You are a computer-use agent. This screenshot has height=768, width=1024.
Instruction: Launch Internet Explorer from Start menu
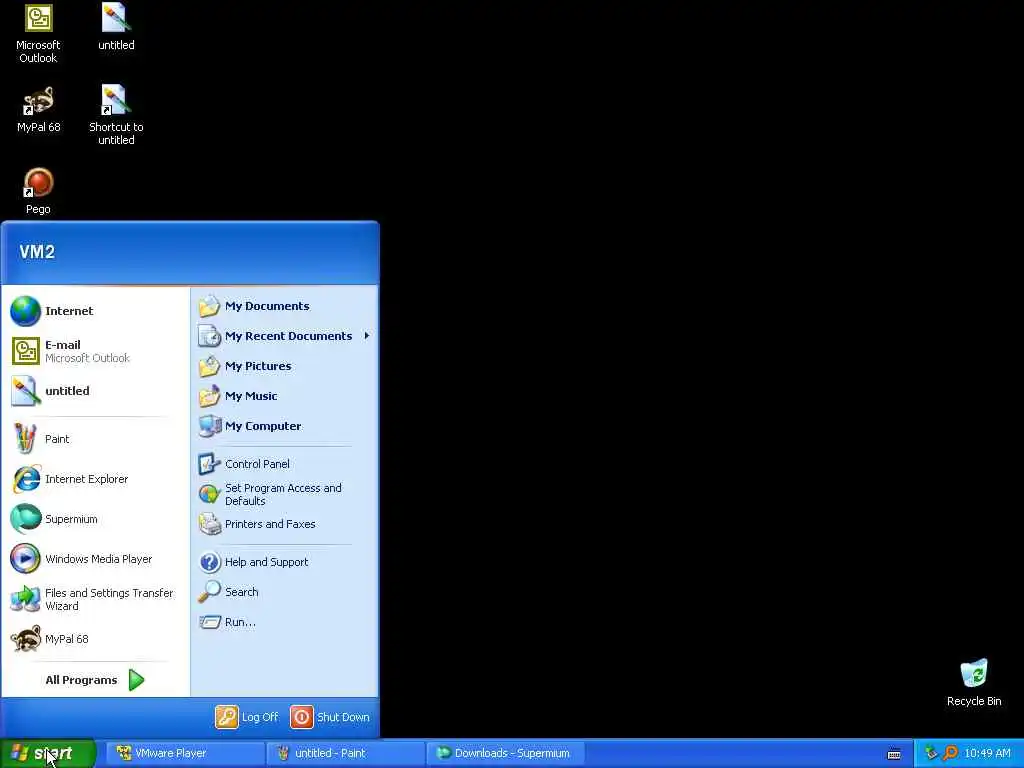click(x=96, y=479)
